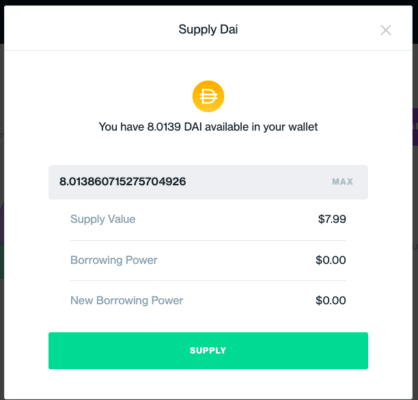Select the New Borrowing Power $0.00 amount
418x400 pixels.
click(331, 300)
